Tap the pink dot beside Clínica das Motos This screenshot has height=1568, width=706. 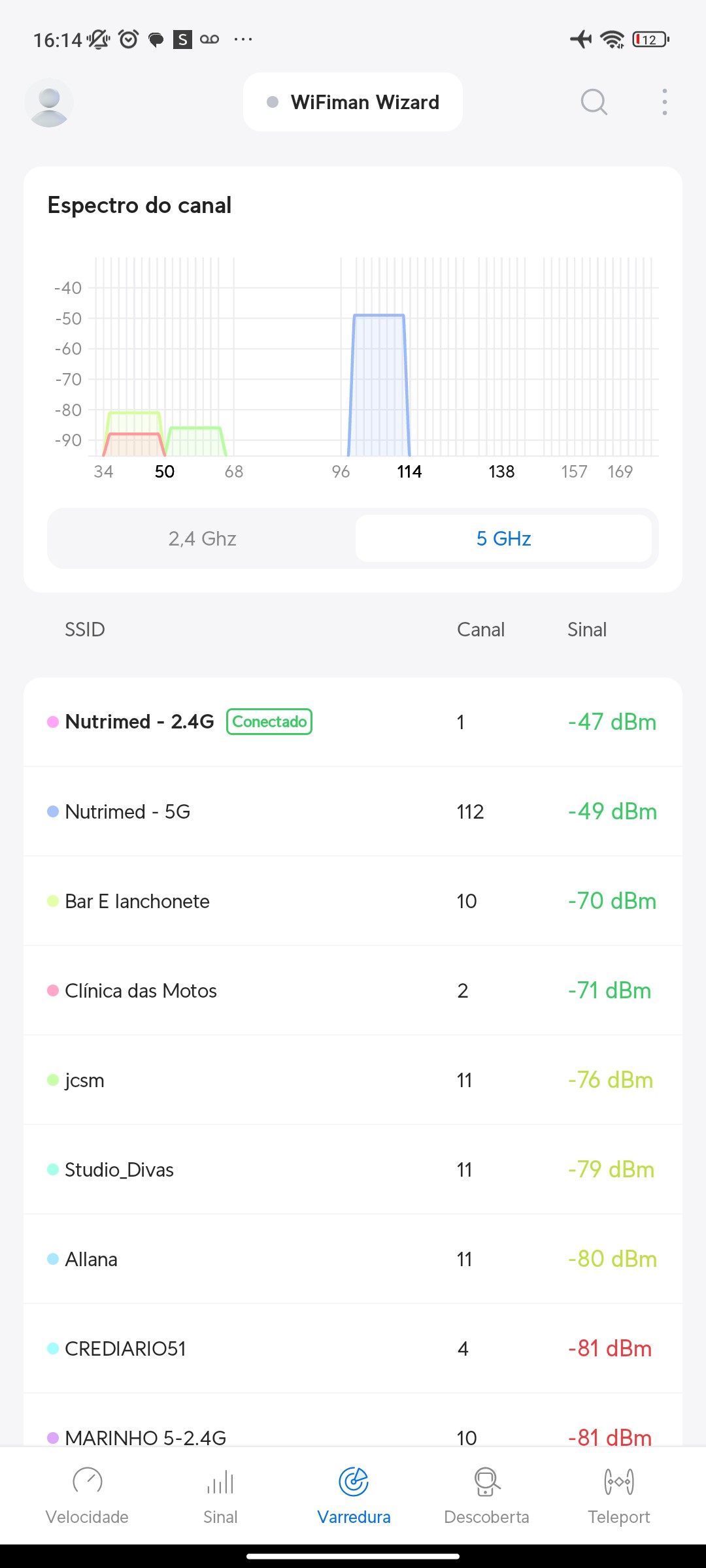point(53,990)
